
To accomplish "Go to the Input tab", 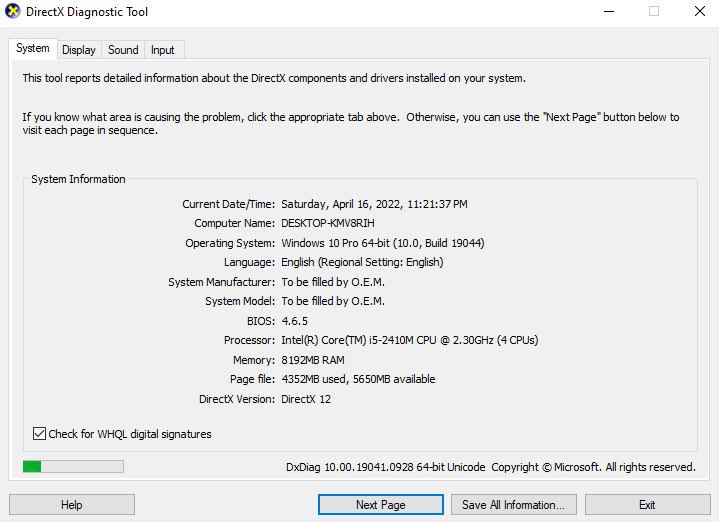I will tap(162, 50).
